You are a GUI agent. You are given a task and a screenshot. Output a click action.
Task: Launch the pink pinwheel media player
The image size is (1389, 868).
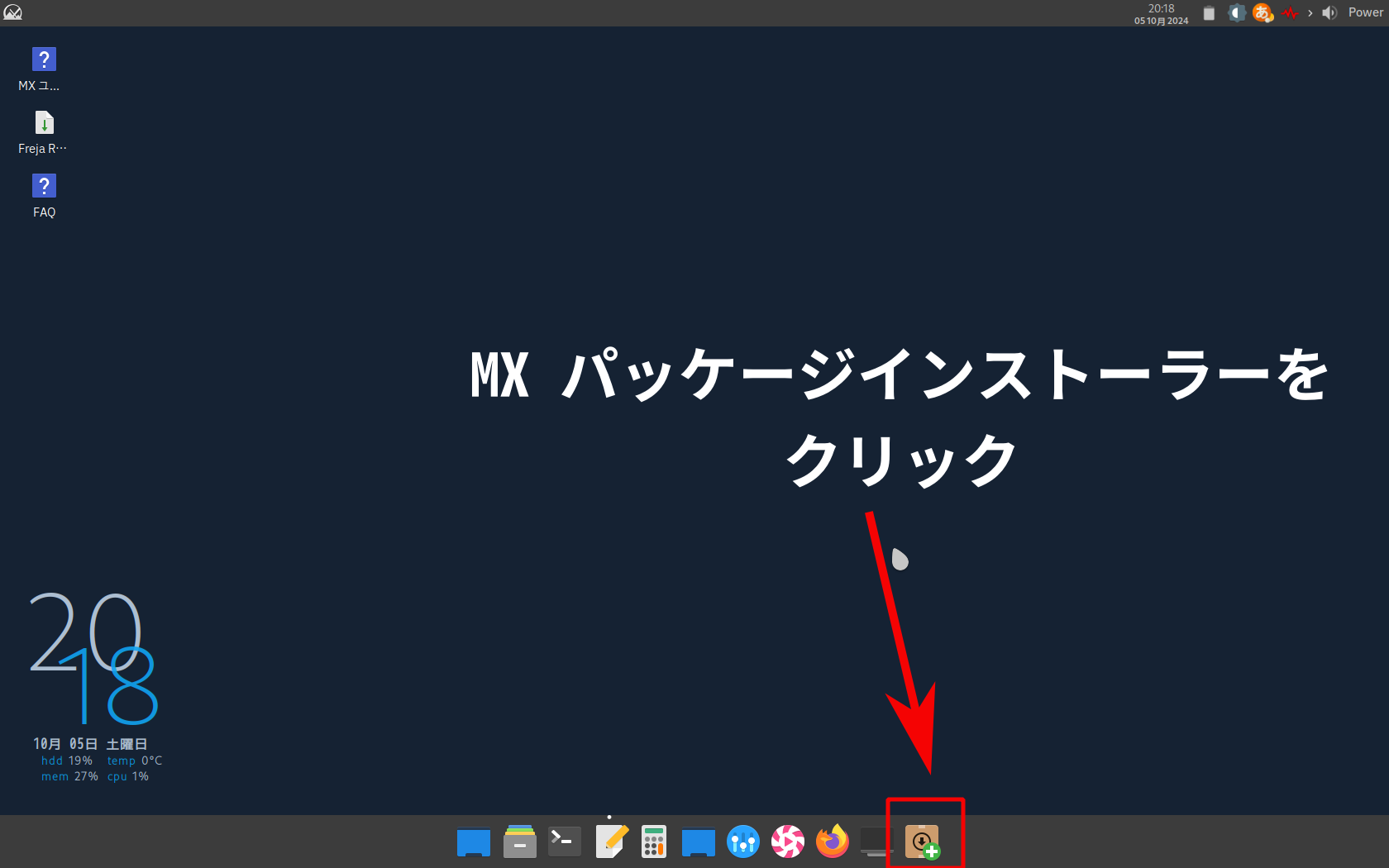pyautogui.click(x=788, y=842)
